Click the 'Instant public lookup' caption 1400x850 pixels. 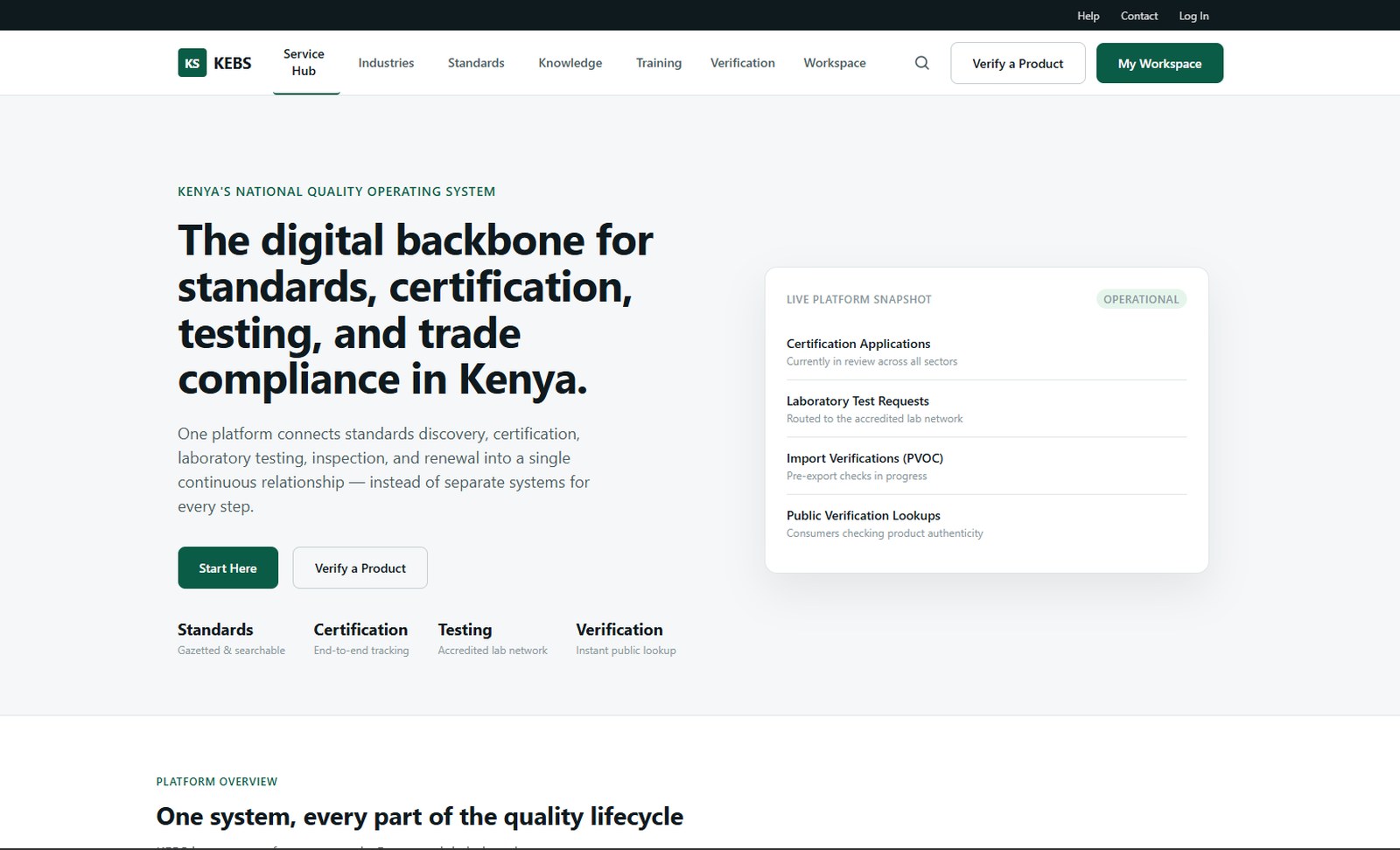626,651
